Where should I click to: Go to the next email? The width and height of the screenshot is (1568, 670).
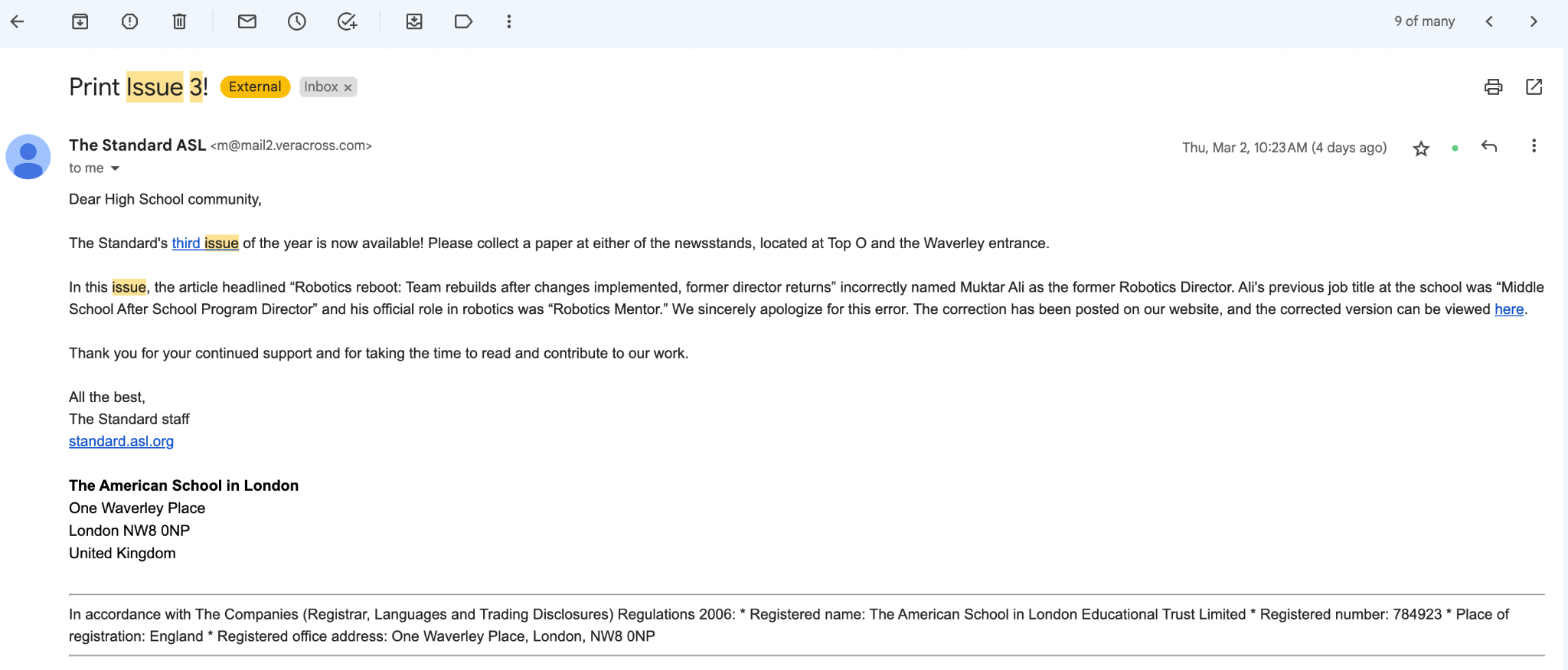pos(1534,21)
